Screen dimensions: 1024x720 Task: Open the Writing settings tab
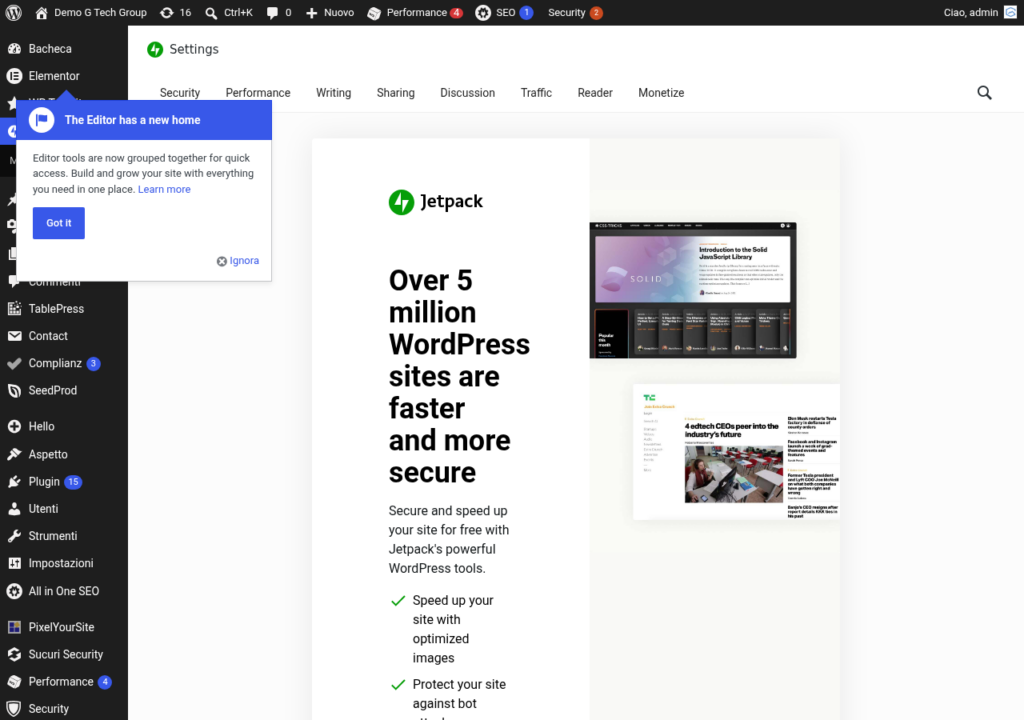(x=334, y=93)
